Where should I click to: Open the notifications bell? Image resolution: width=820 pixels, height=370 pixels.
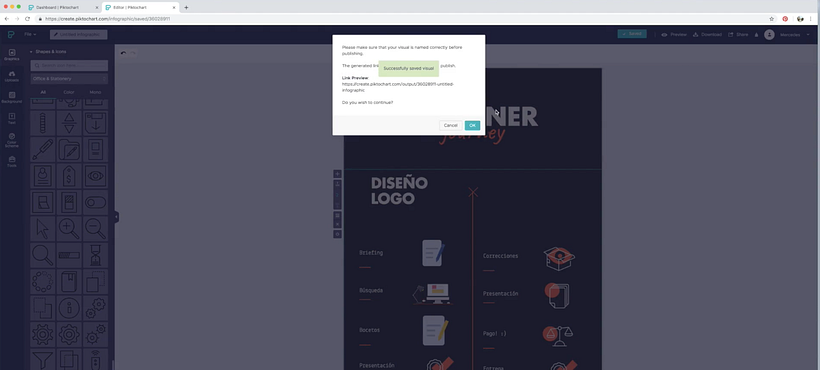coord(756,35)
